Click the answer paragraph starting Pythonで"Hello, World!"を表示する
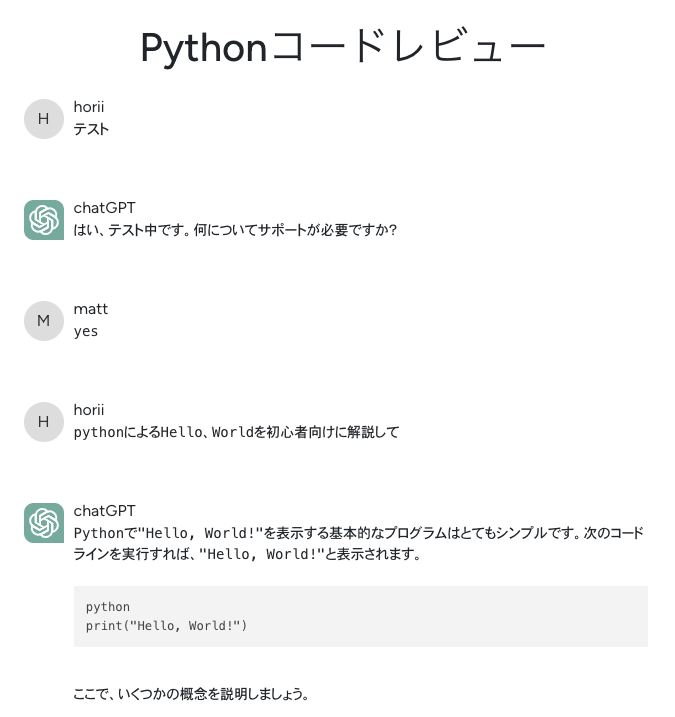 (358, 543)
